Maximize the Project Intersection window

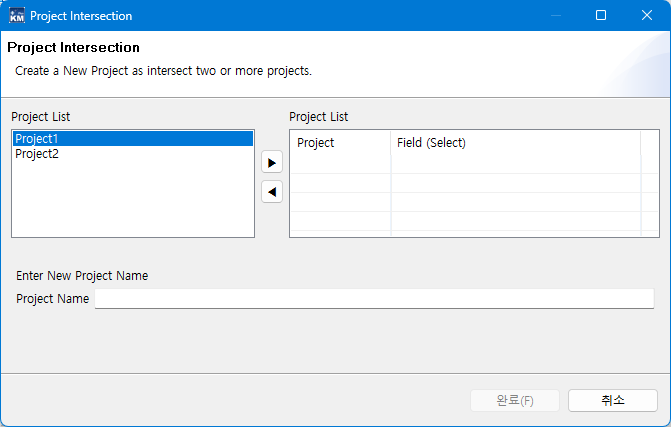(x=601, y=16)
